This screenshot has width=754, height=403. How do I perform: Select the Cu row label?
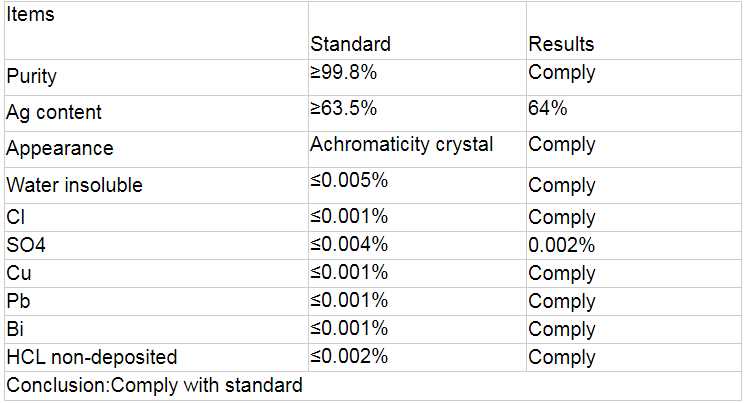[x=19, y=273]
